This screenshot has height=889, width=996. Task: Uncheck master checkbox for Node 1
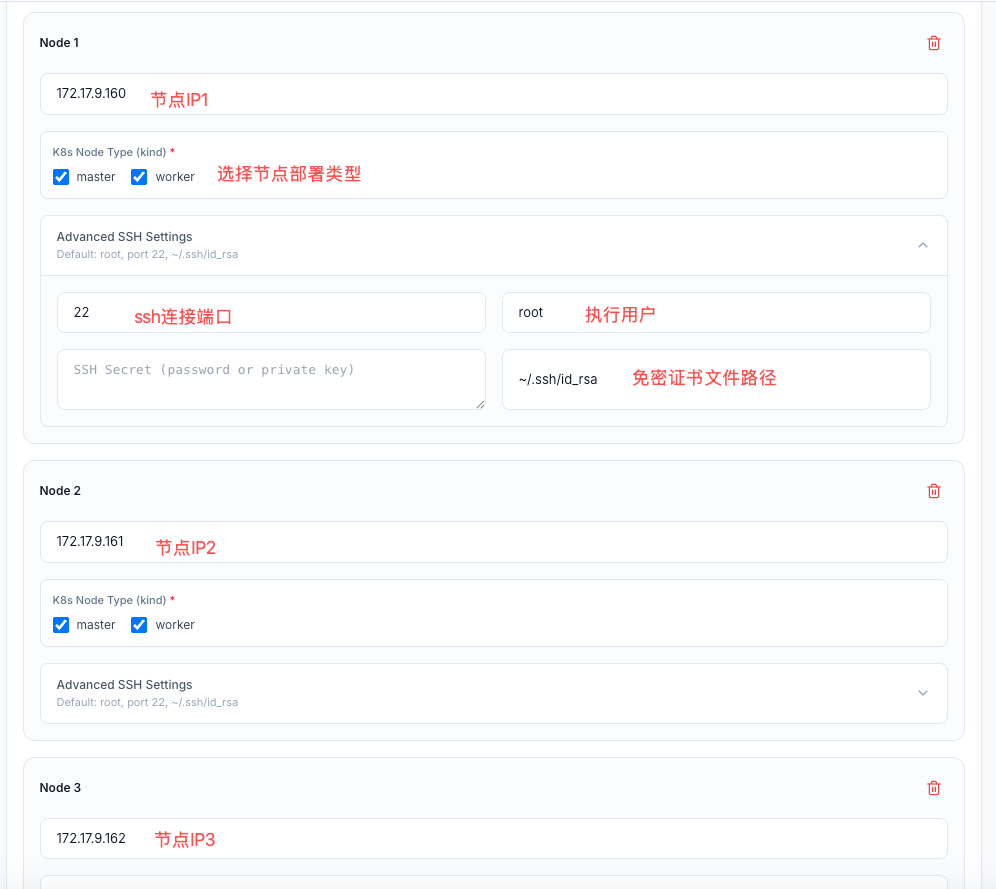(x=61, y=177)
